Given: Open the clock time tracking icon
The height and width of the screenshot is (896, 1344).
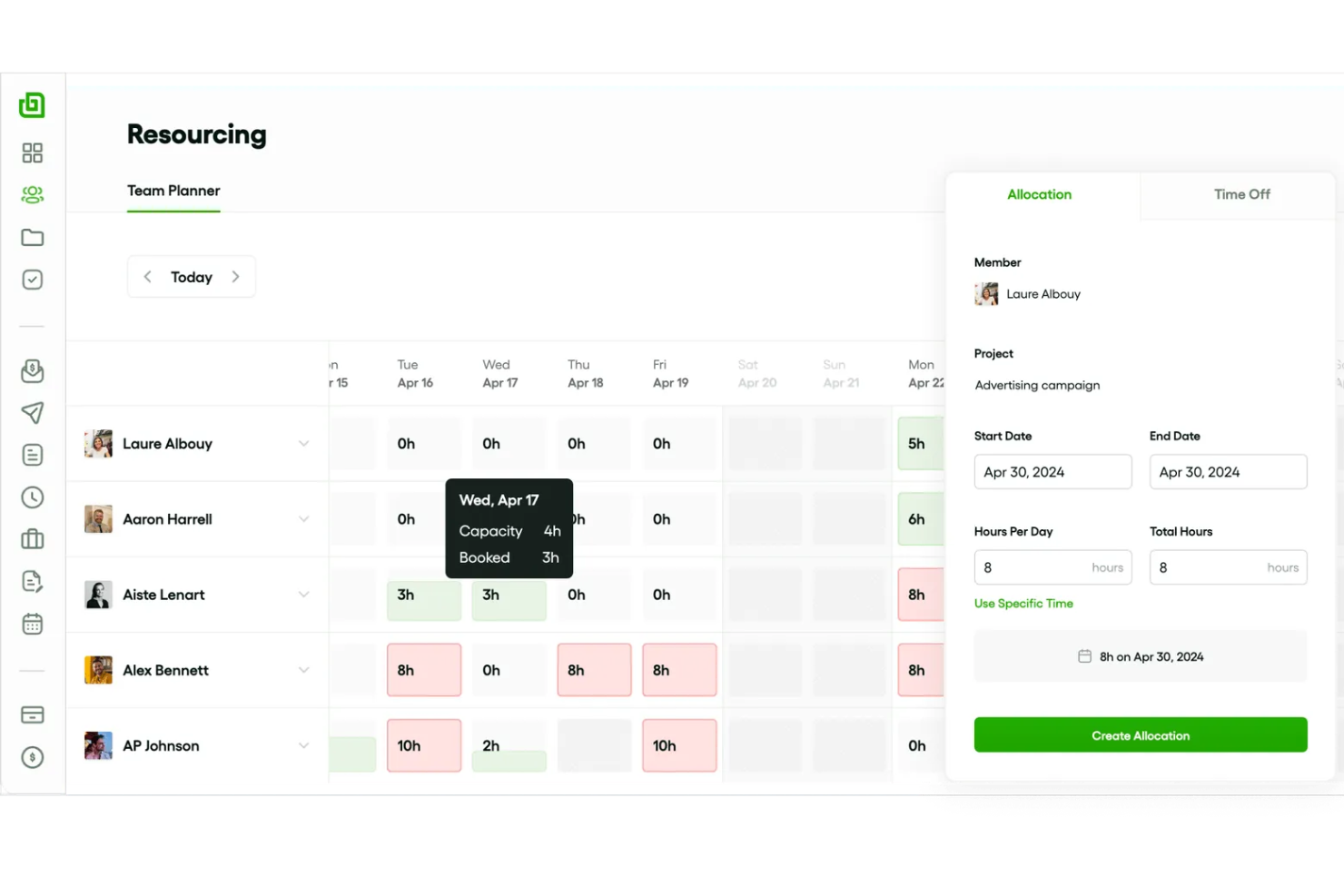Looking at the screenshot, I should coord(32,497).
